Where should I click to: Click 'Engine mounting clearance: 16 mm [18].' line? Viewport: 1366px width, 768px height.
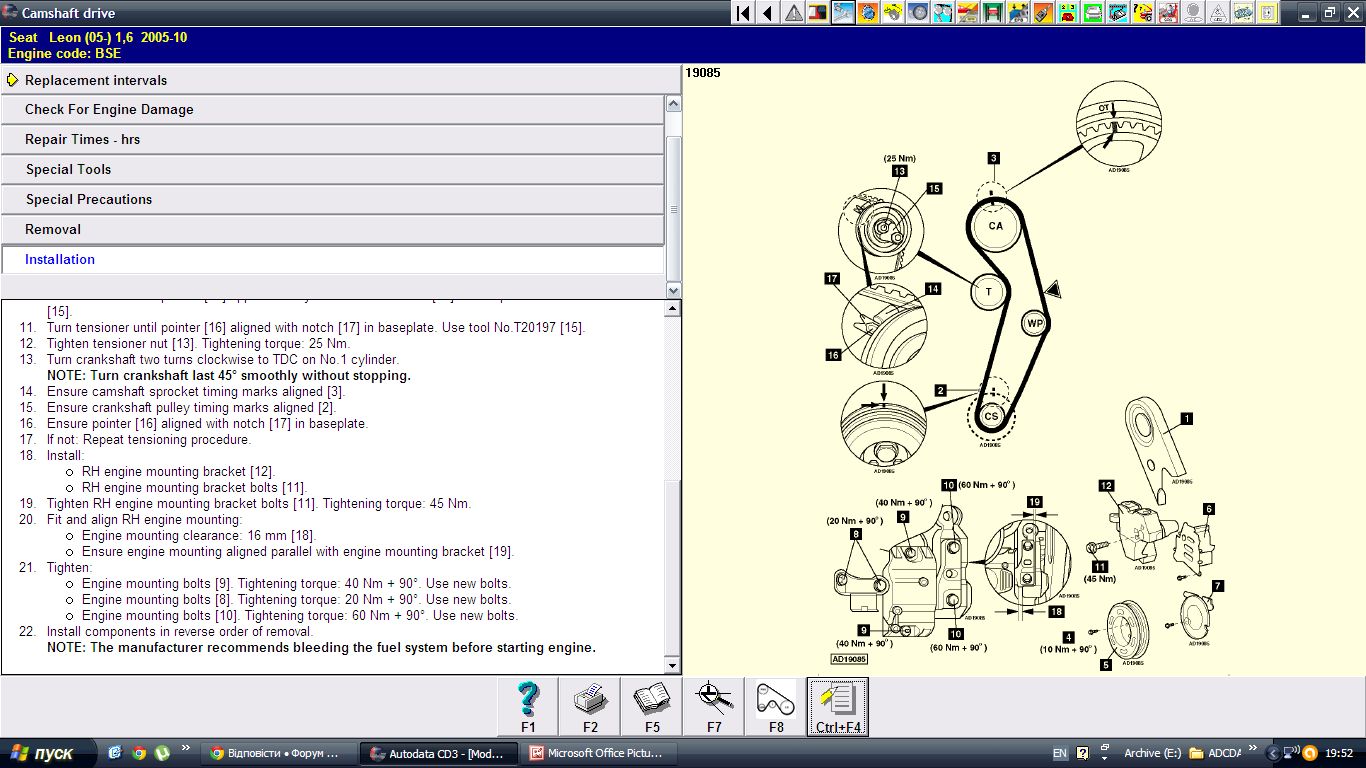pyautogui.click(x=199, y=536)
